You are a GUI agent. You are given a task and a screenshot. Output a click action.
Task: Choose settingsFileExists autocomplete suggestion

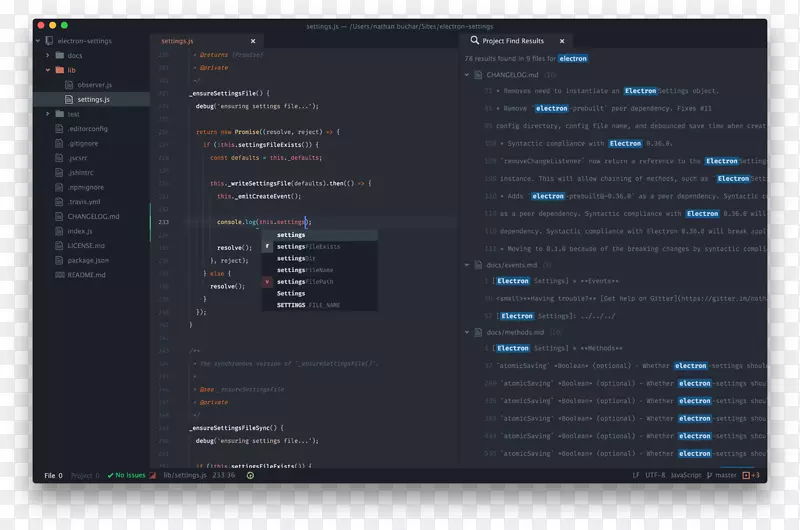tap(308, 246)
